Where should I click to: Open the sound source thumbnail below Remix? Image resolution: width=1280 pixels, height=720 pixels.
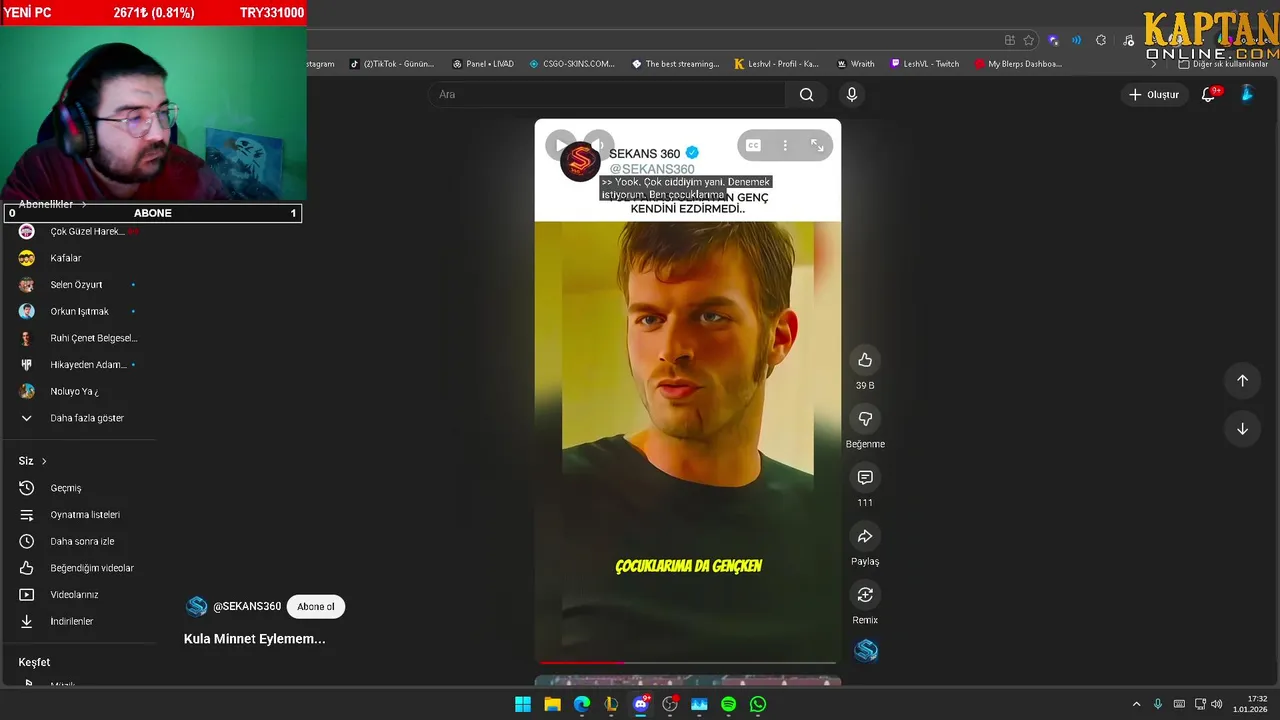pyautogui.click(x=866, y=651)
